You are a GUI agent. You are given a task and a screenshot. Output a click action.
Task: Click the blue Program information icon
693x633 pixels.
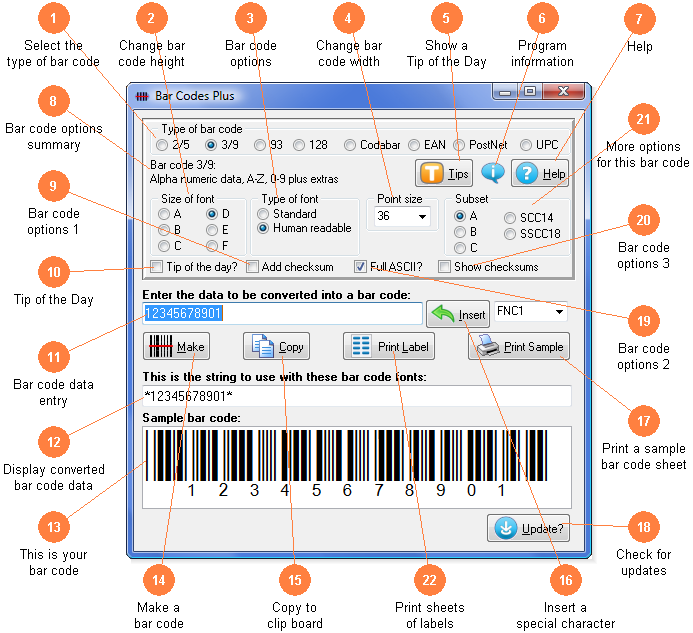(x=492, y=172)
